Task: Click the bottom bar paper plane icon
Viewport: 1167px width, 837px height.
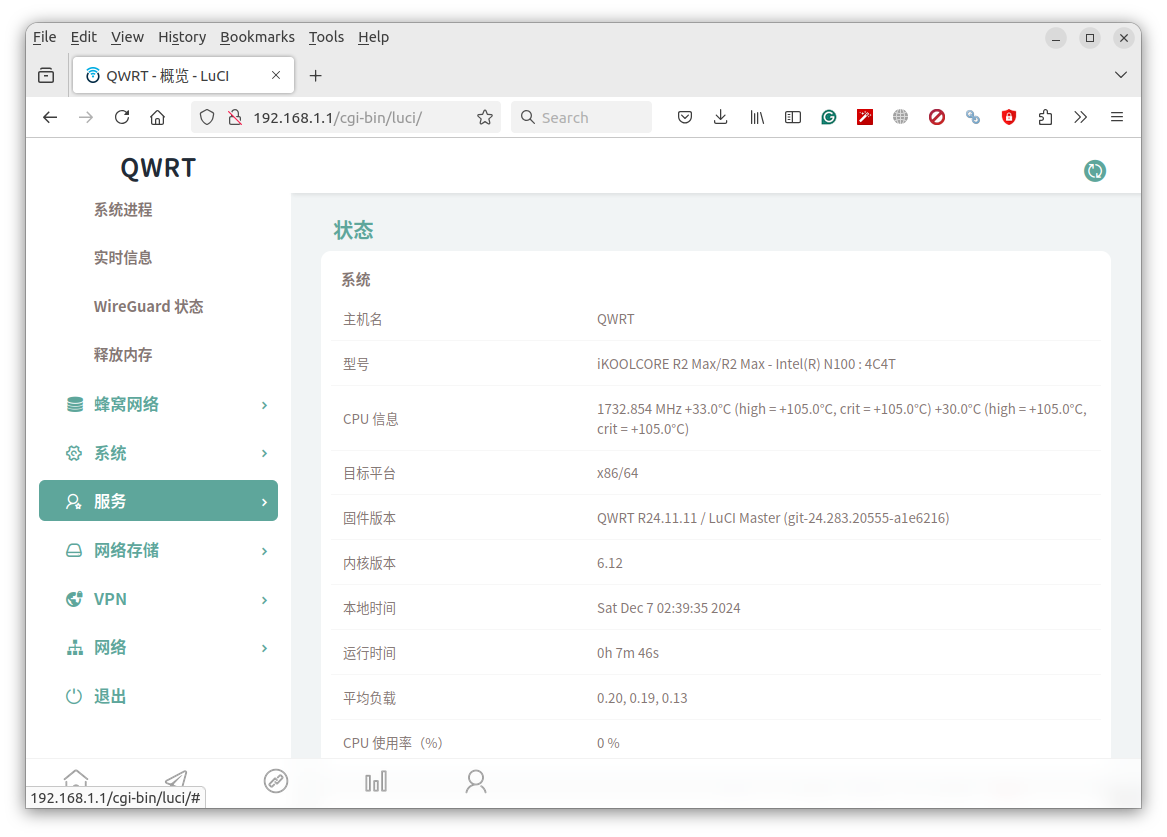Action: tap(176, 778)
